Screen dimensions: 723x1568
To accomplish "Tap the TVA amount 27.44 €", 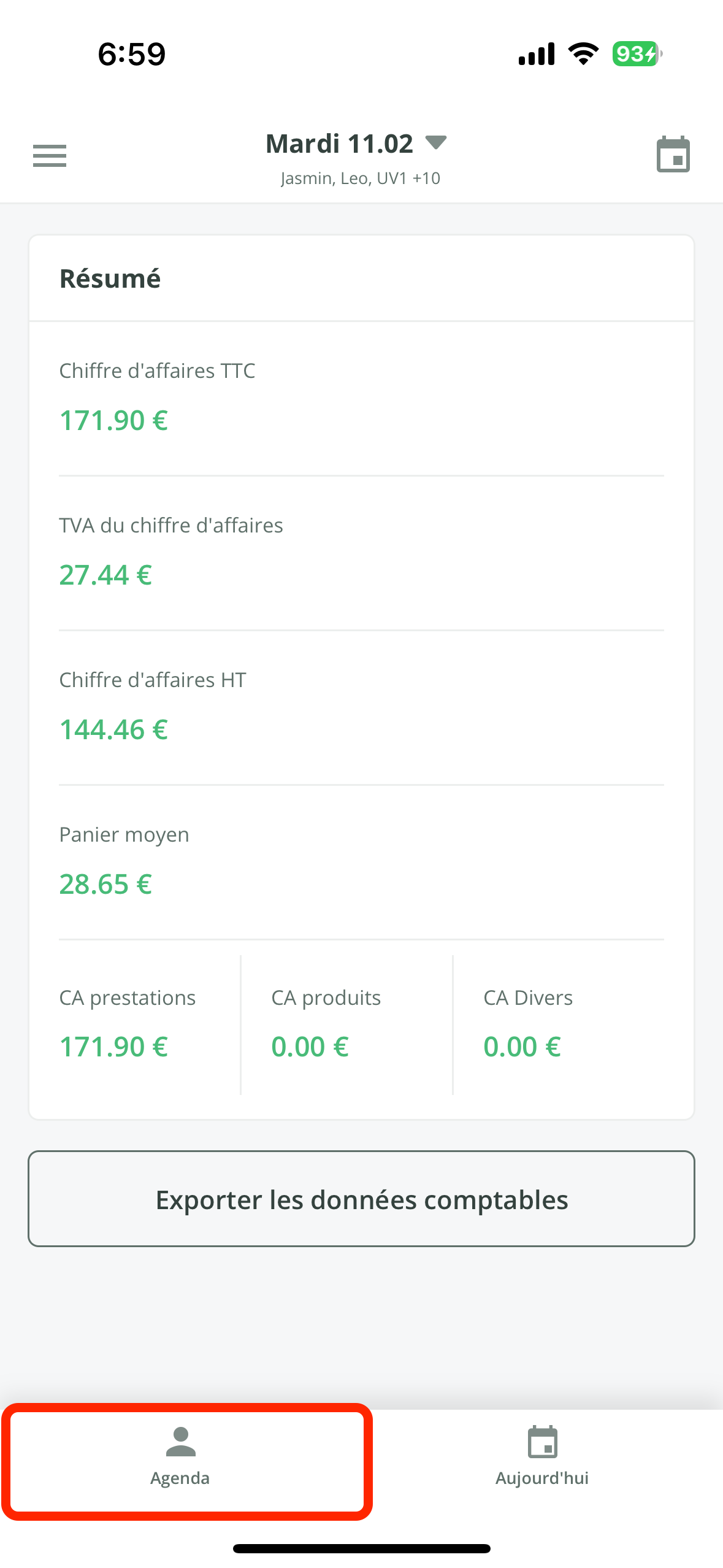I will tap(105, 575).
